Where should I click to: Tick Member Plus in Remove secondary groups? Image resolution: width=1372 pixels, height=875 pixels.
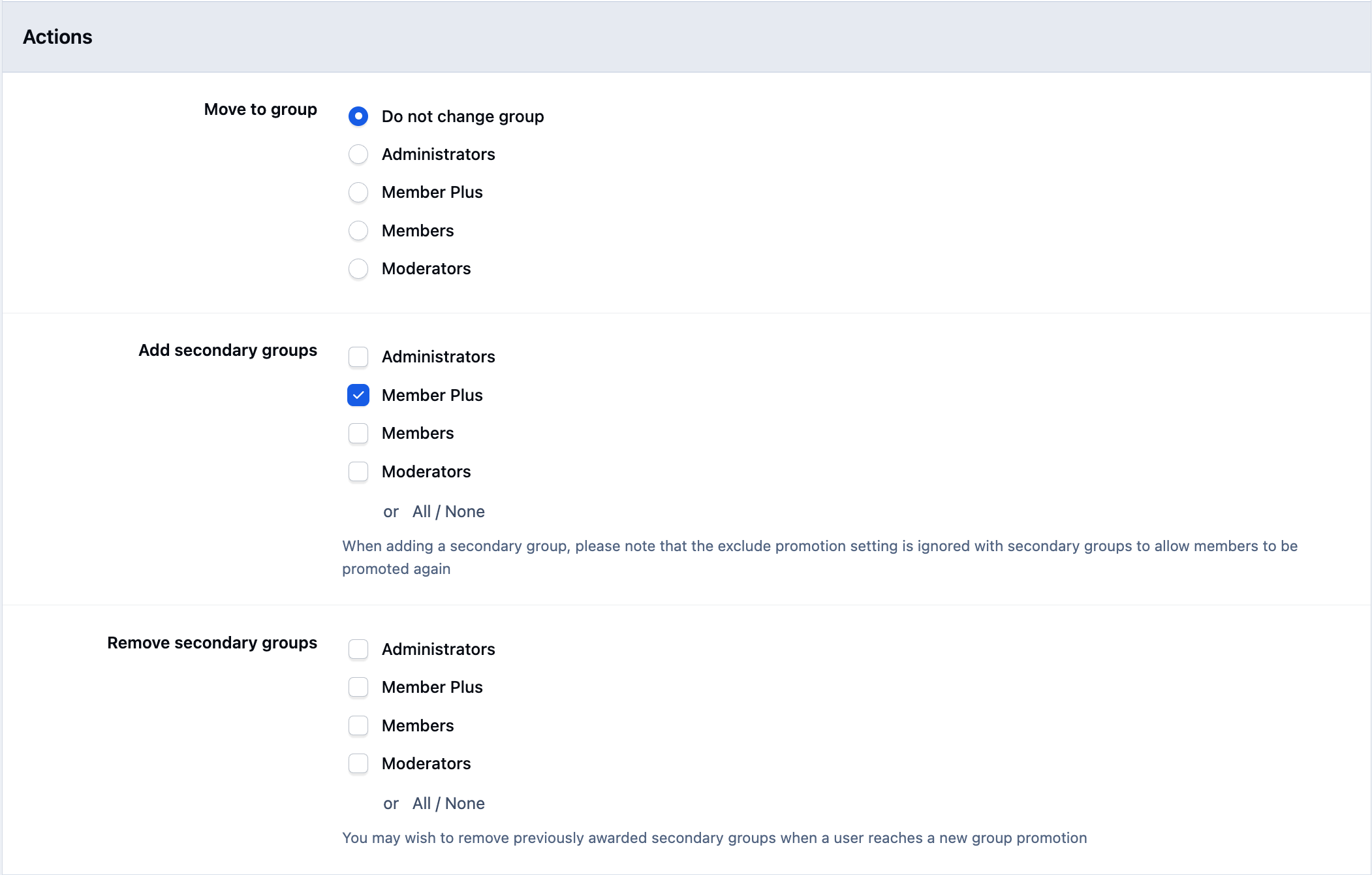point(358,687)
